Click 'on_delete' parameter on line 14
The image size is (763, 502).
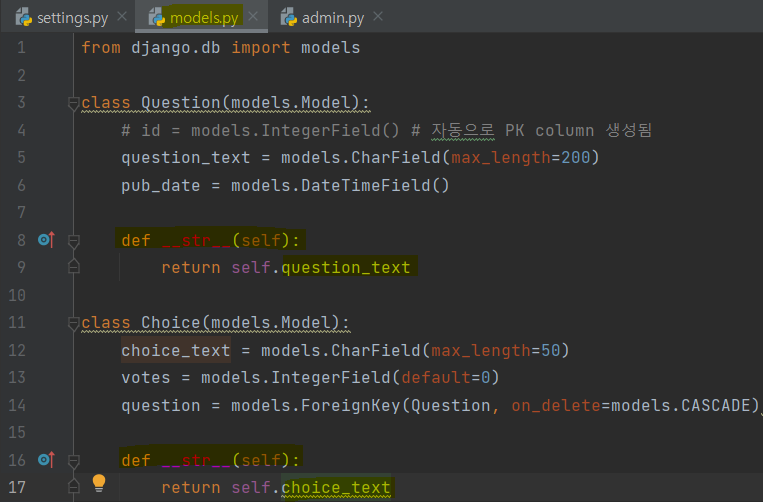556,406
